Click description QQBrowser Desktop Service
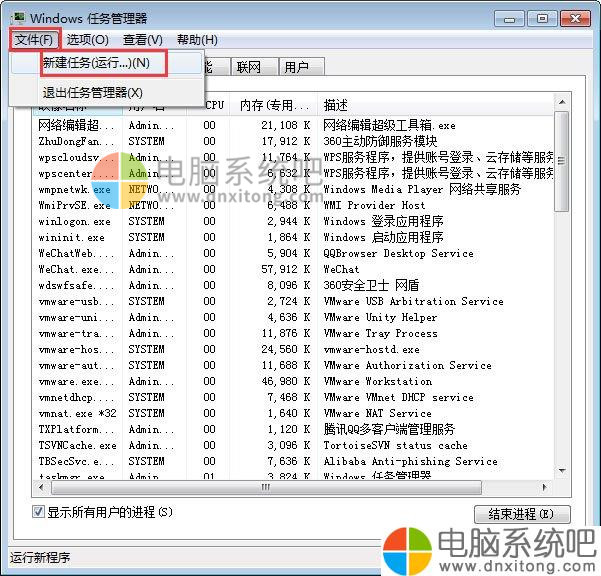This screenshot has width=601, height=576. 398,253
